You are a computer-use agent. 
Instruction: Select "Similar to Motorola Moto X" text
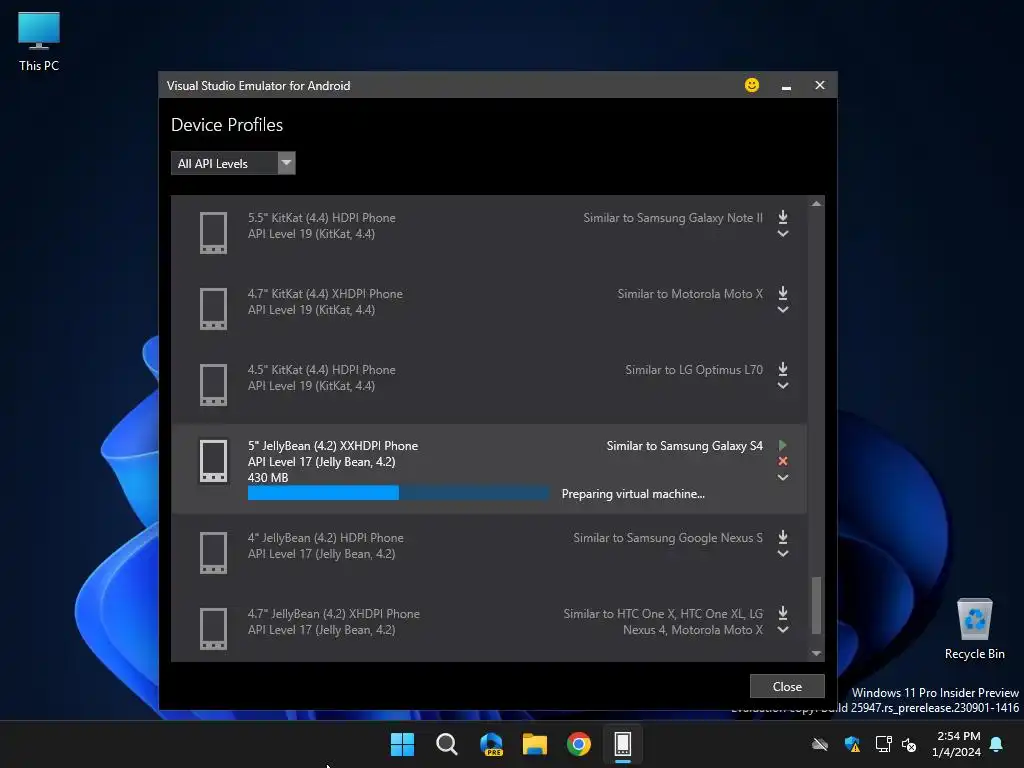(690, 294)
